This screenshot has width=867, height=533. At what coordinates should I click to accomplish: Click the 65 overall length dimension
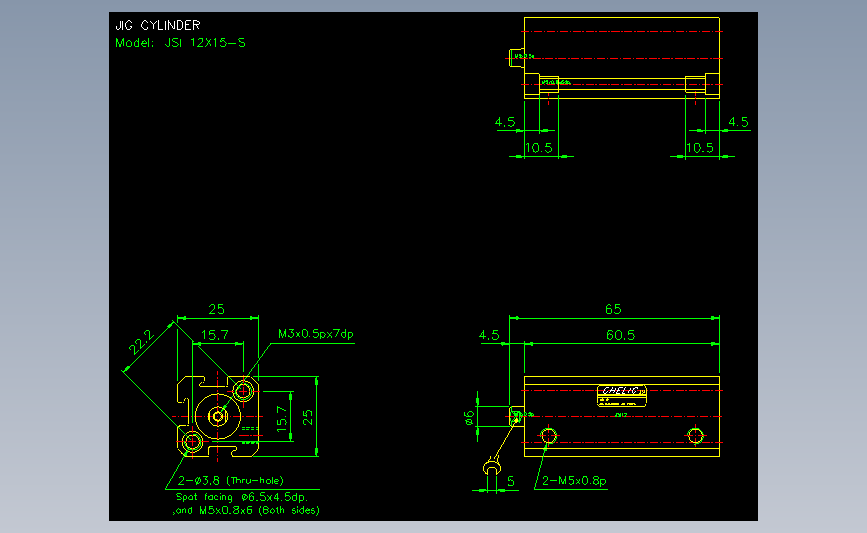(613, 309)
